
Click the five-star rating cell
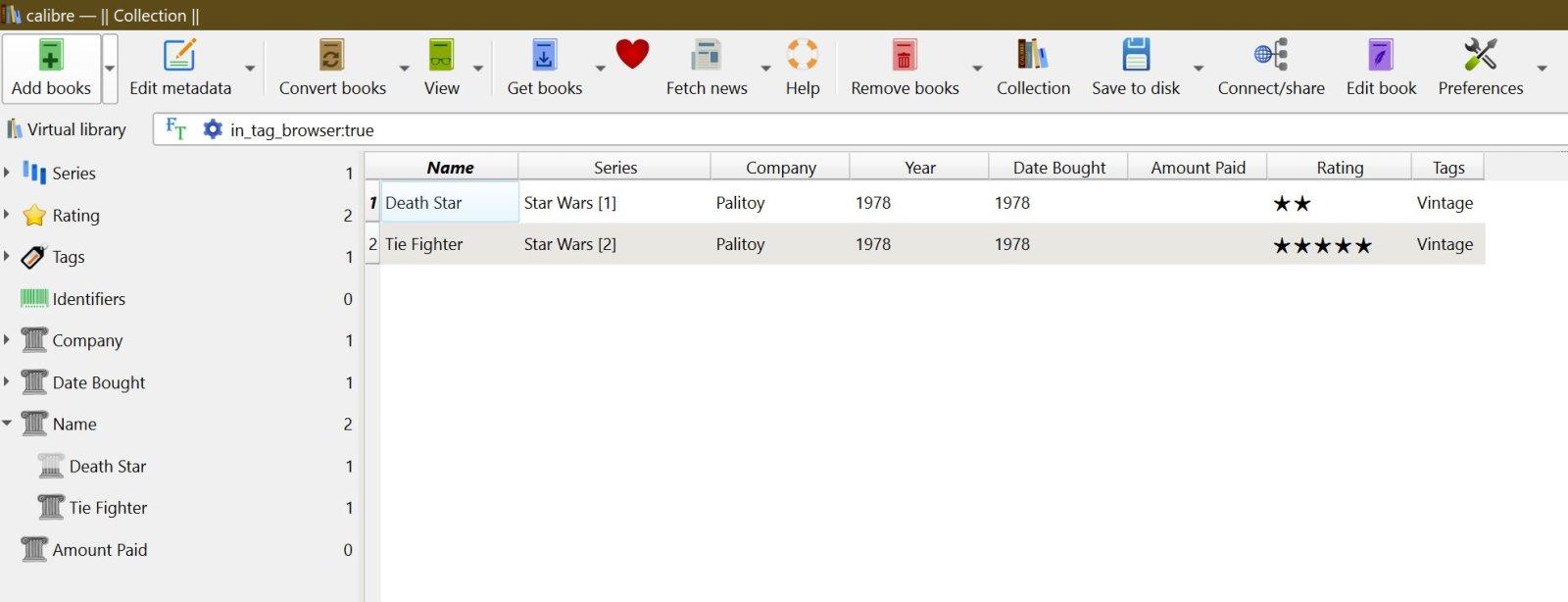point(1340,244)
